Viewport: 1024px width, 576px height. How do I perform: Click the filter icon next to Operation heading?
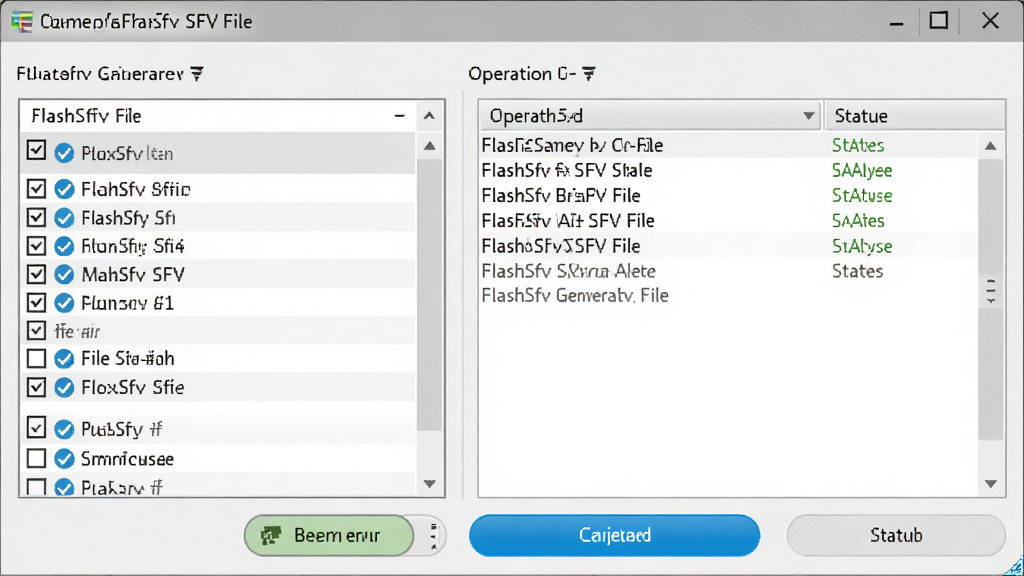click(x=588, y=74)
